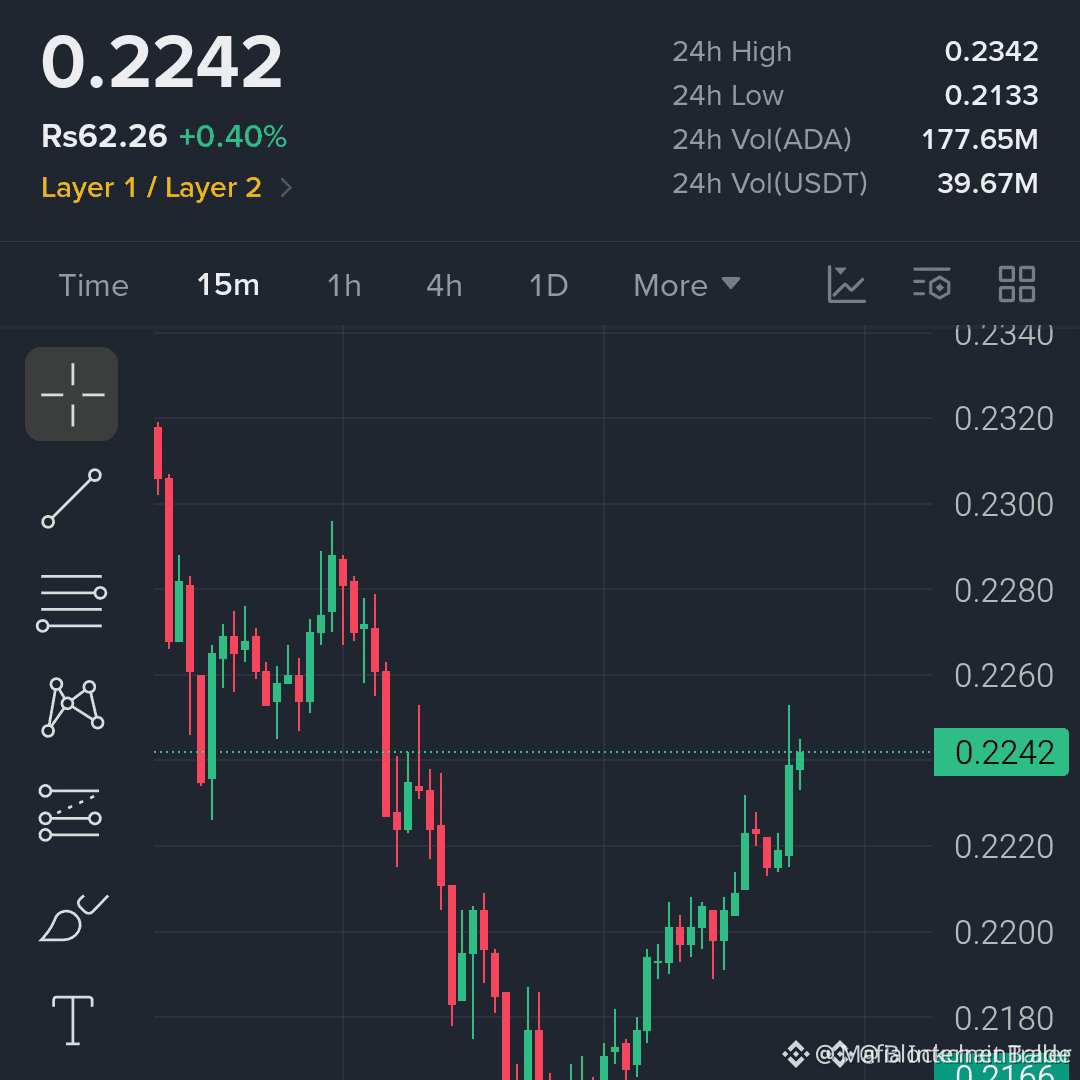
Task: Click the 0.2300 price axis label
Action: point(1004,505)
